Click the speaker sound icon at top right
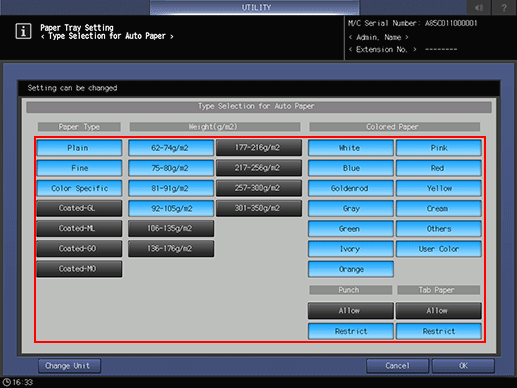517x388 pixels. tap(479, 7)
